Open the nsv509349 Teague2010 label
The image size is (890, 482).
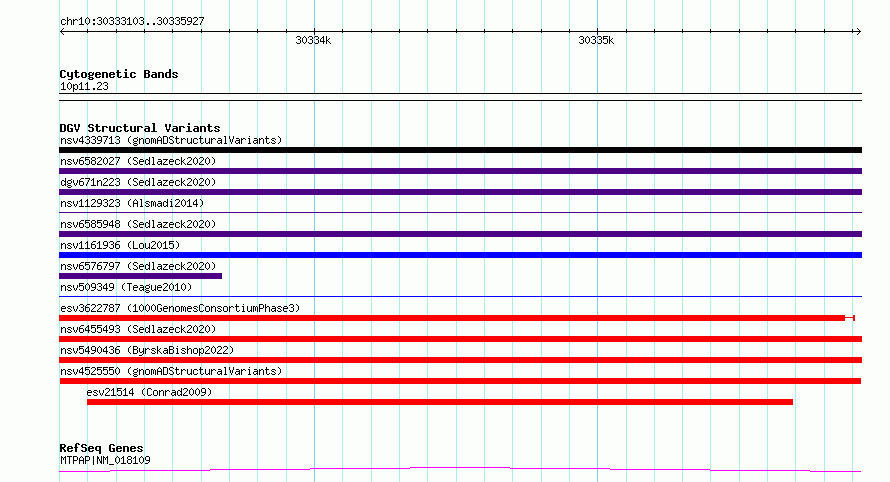coord(126,287)
